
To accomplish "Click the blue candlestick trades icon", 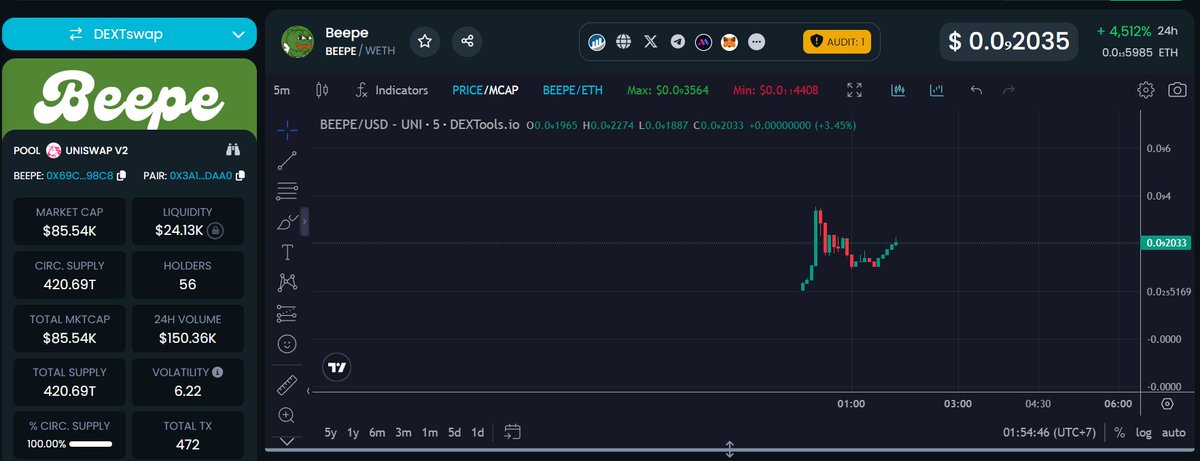I will 898,90.
